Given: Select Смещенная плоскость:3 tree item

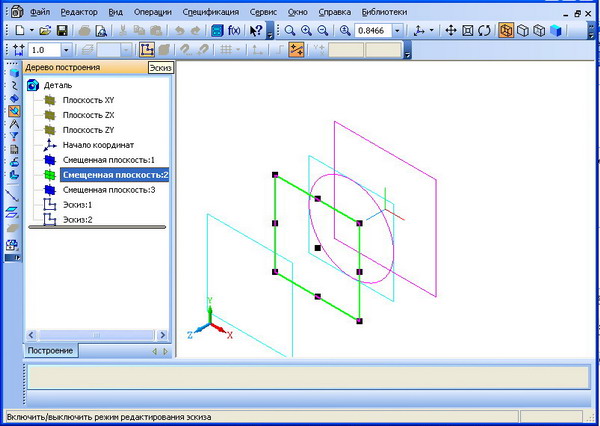Looking at the screenshot, I should (109, 190).
